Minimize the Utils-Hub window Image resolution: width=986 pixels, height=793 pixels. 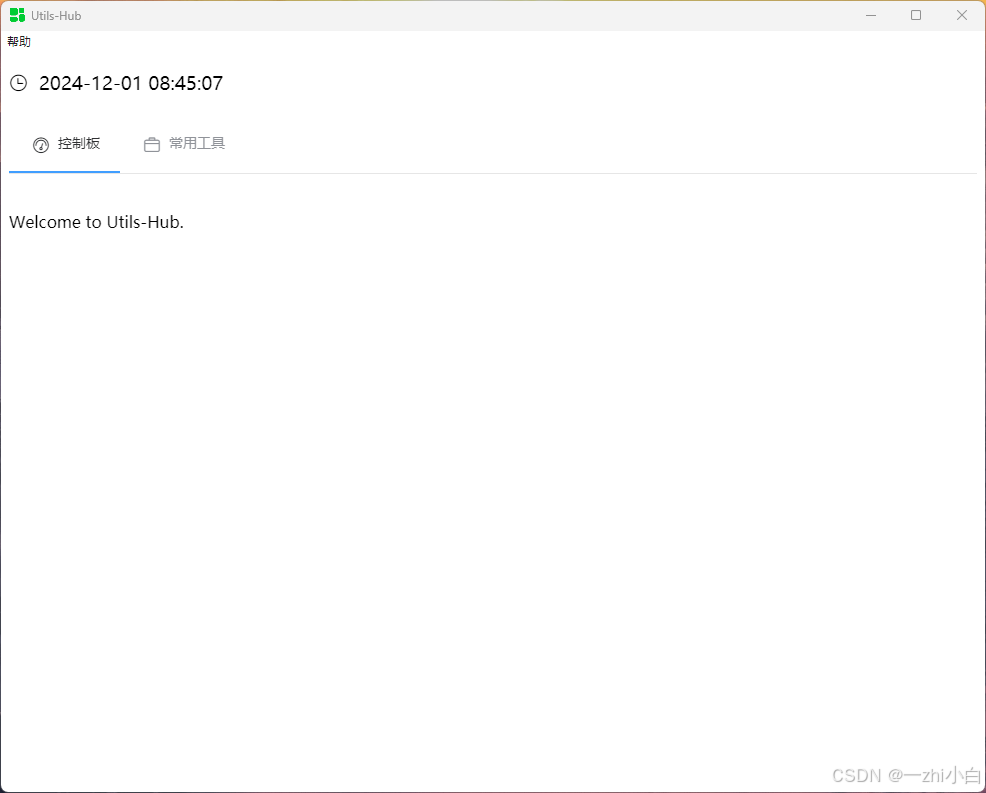click(x=871, y=15)
